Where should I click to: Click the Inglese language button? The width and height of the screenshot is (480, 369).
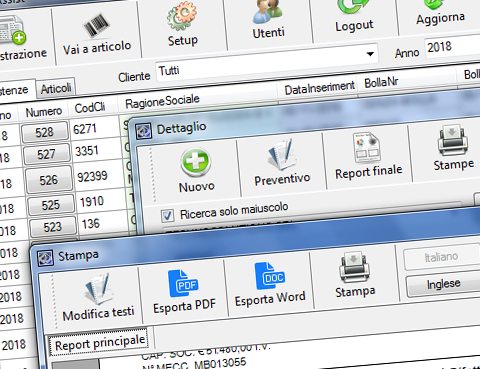pyautogui.click(x=443, y=284)
